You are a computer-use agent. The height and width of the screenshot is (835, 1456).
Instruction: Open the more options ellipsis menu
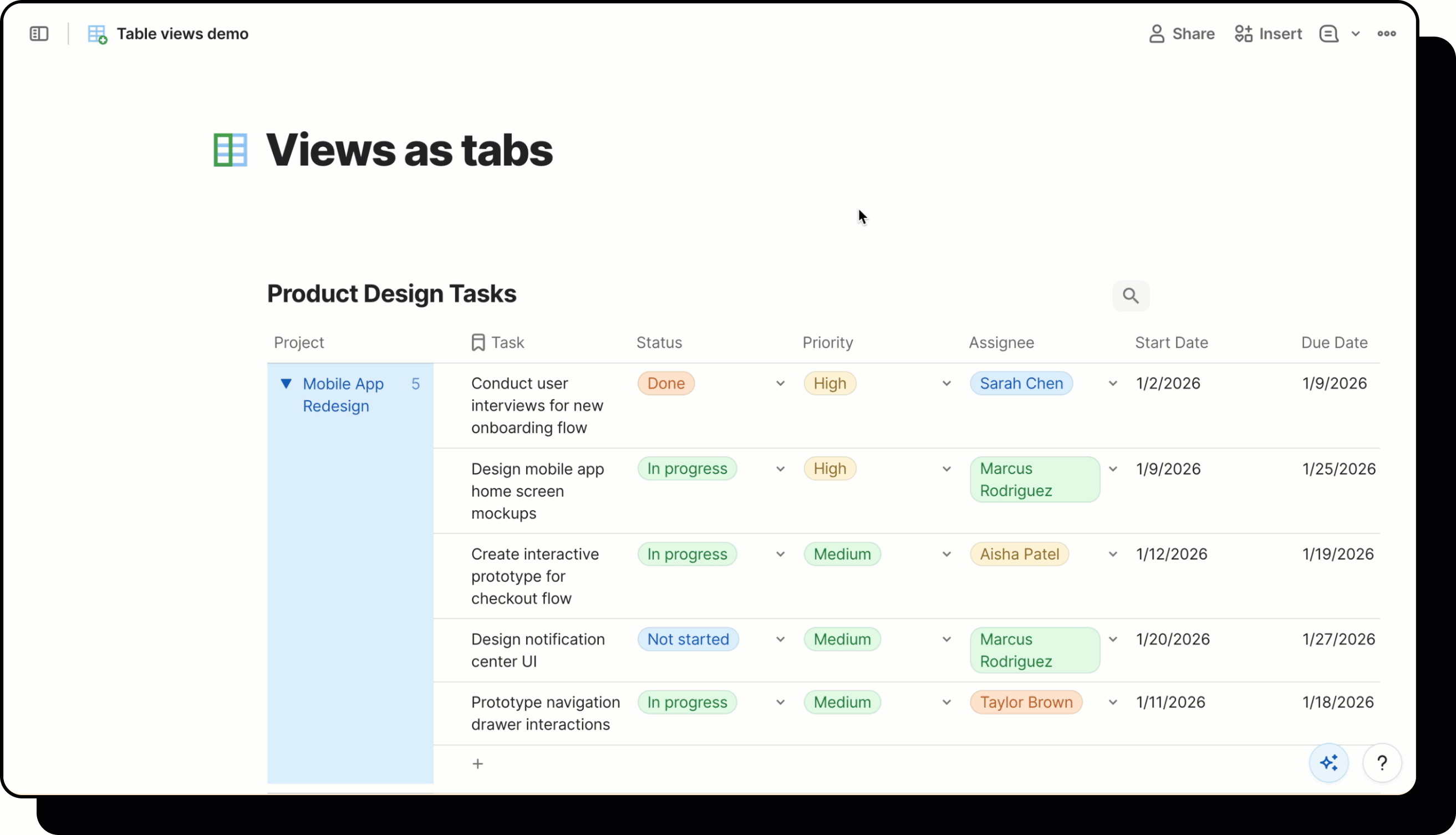tap(1387, 33)
